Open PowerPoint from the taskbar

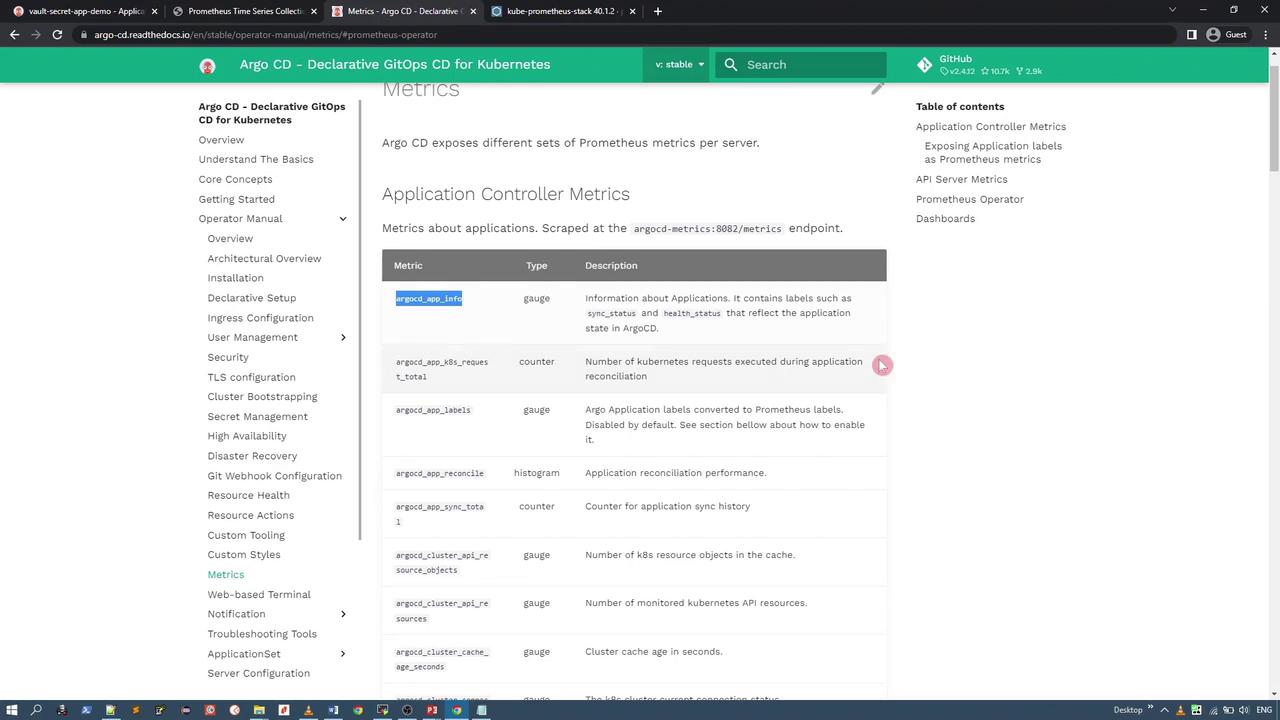[432, 710]
